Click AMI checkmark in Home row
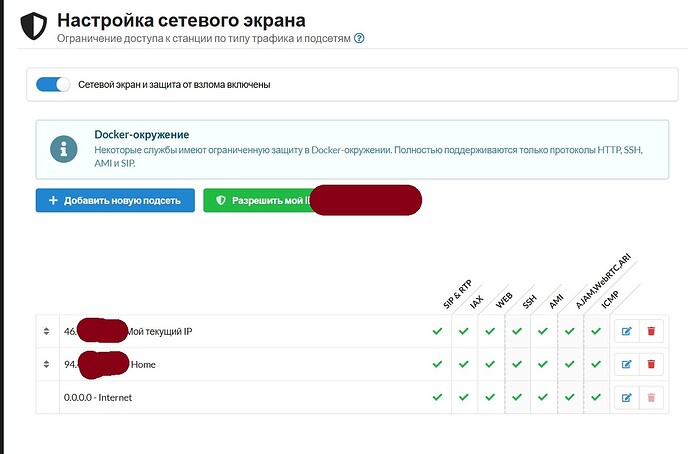The image size is (690, 454). [x=543, y=364]
